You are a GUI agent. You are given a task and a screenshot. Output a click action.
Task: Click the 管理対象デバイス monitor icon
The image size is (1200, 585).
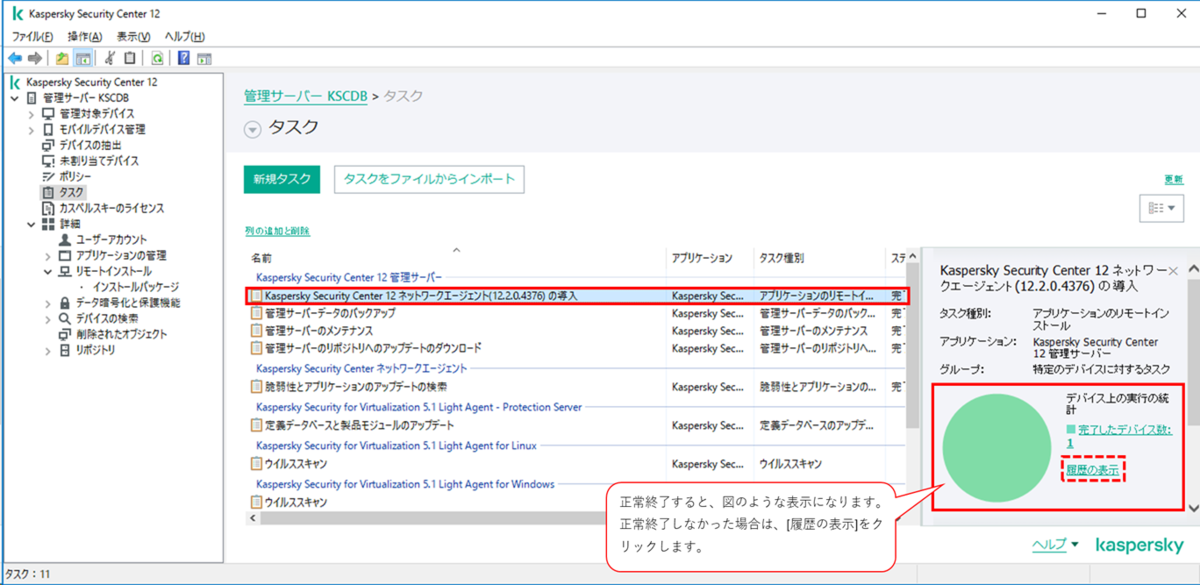point(48,114)
